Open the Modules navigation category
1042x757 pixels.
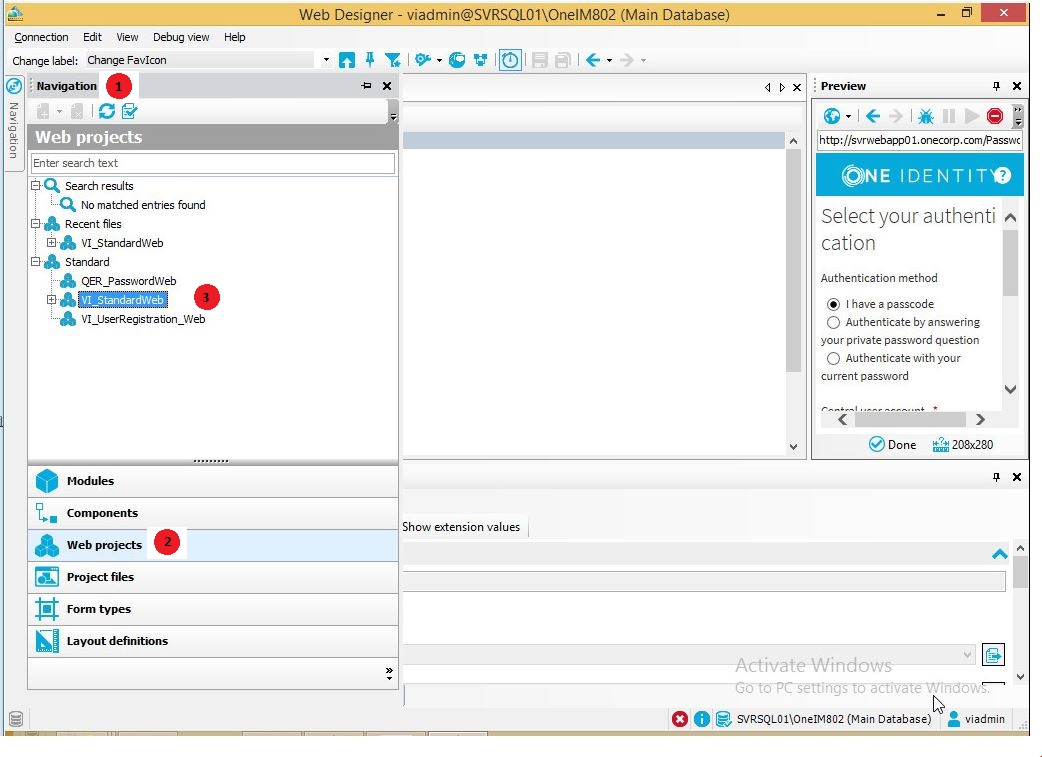(213, 481)
